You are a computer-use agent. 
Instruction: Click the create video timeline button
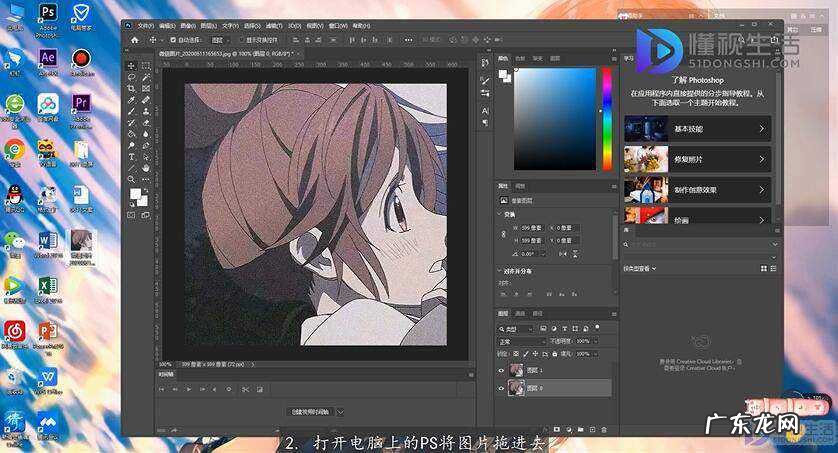point(311,412)
